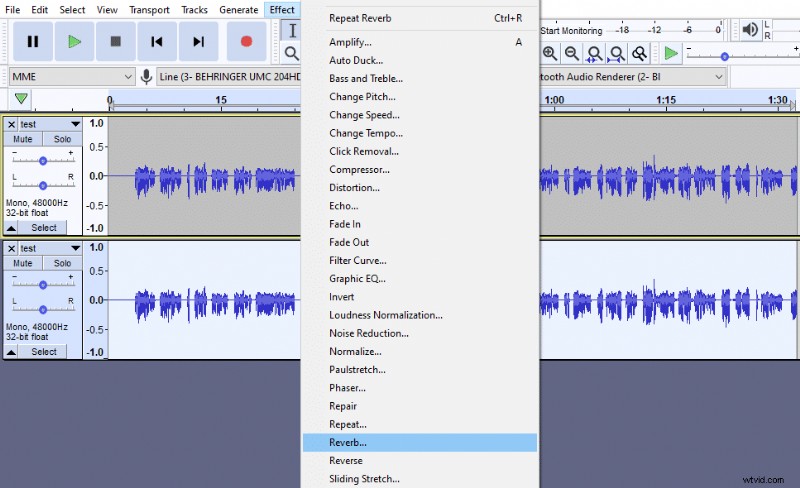Click the Play-at-speed green arrow

pos(671,53)
